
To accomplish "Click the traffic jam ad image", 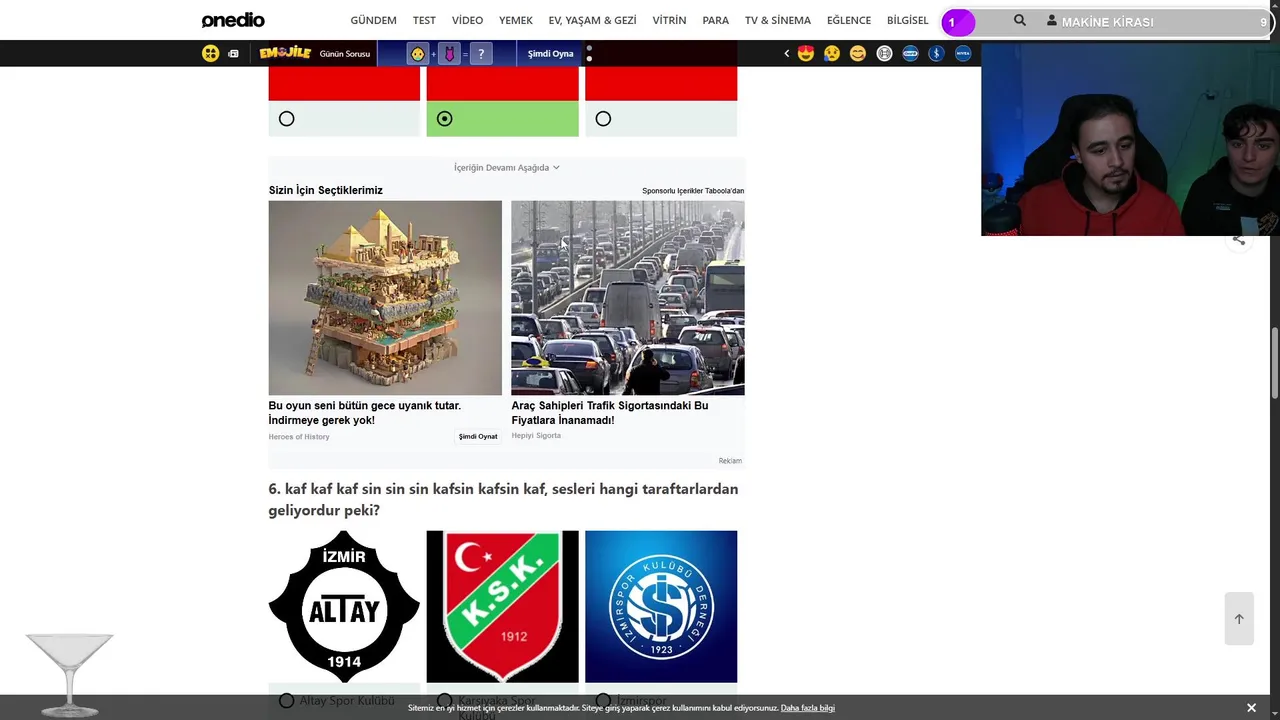I will [628, 298].
